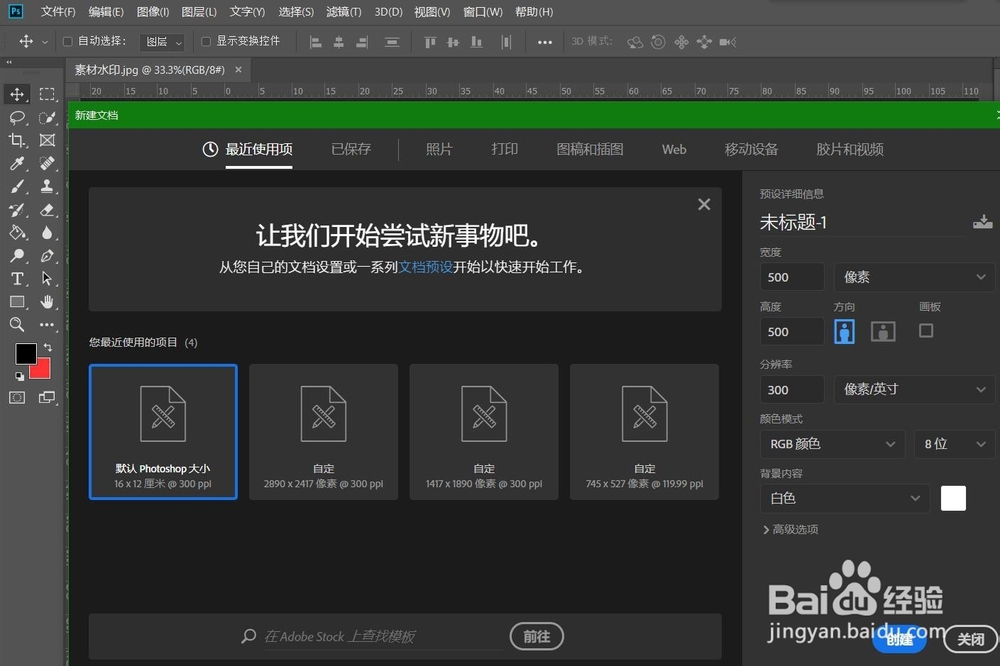Select the Eraser tool
This screenshot has height=666, width=1000.
47,210
